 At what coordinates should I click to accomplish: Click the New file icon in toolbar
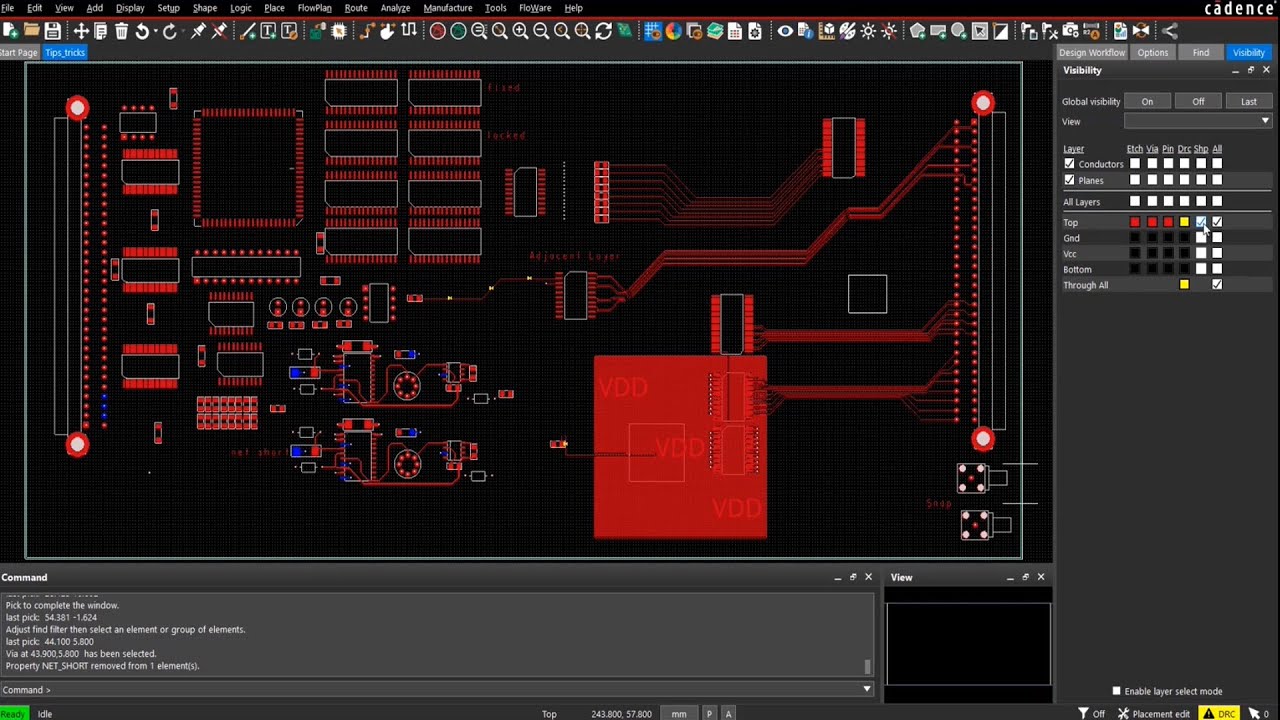(11, 31)
